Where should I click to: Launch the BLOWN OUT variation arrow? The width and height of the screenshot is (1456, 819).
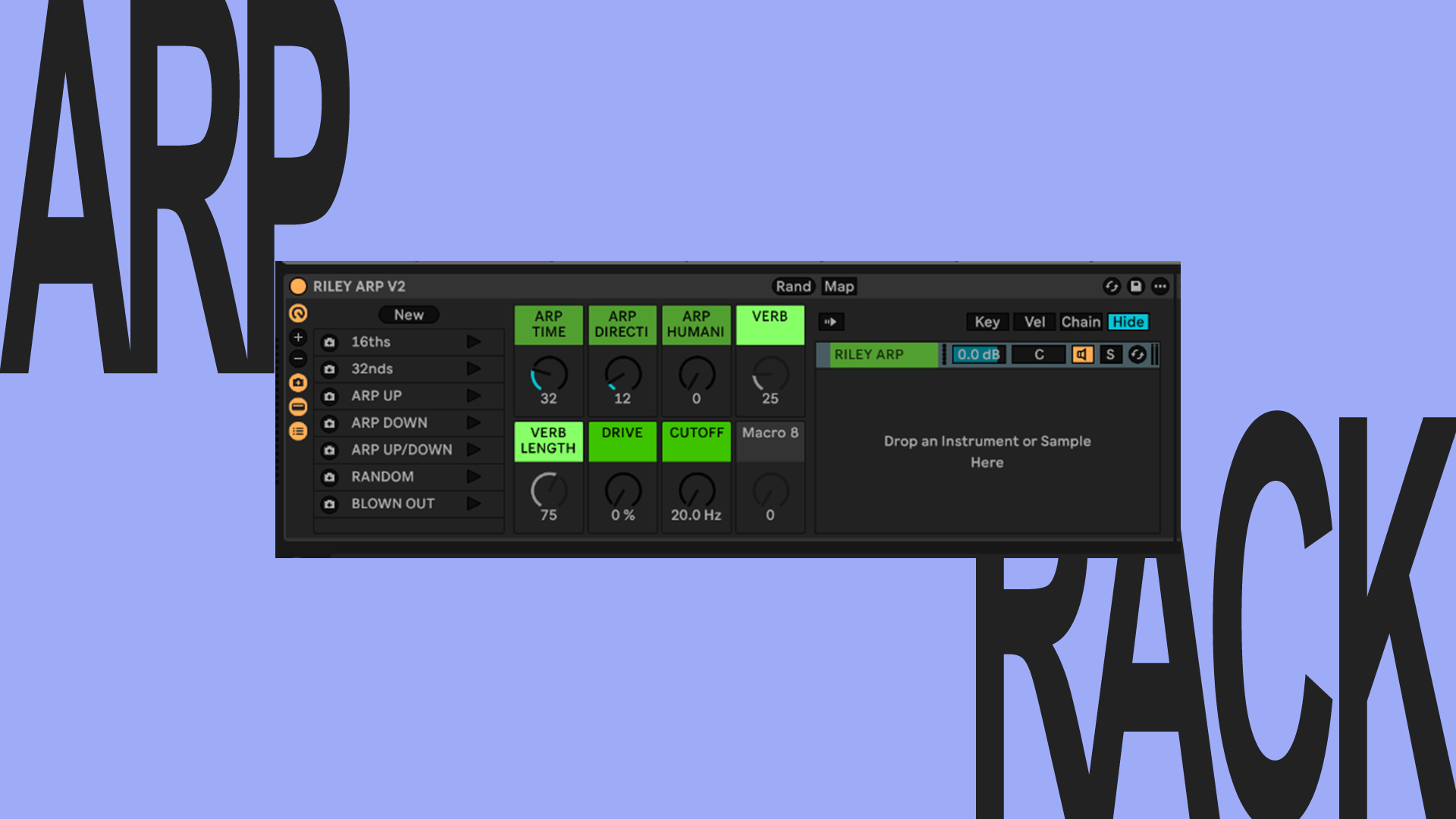coord(474,504)
